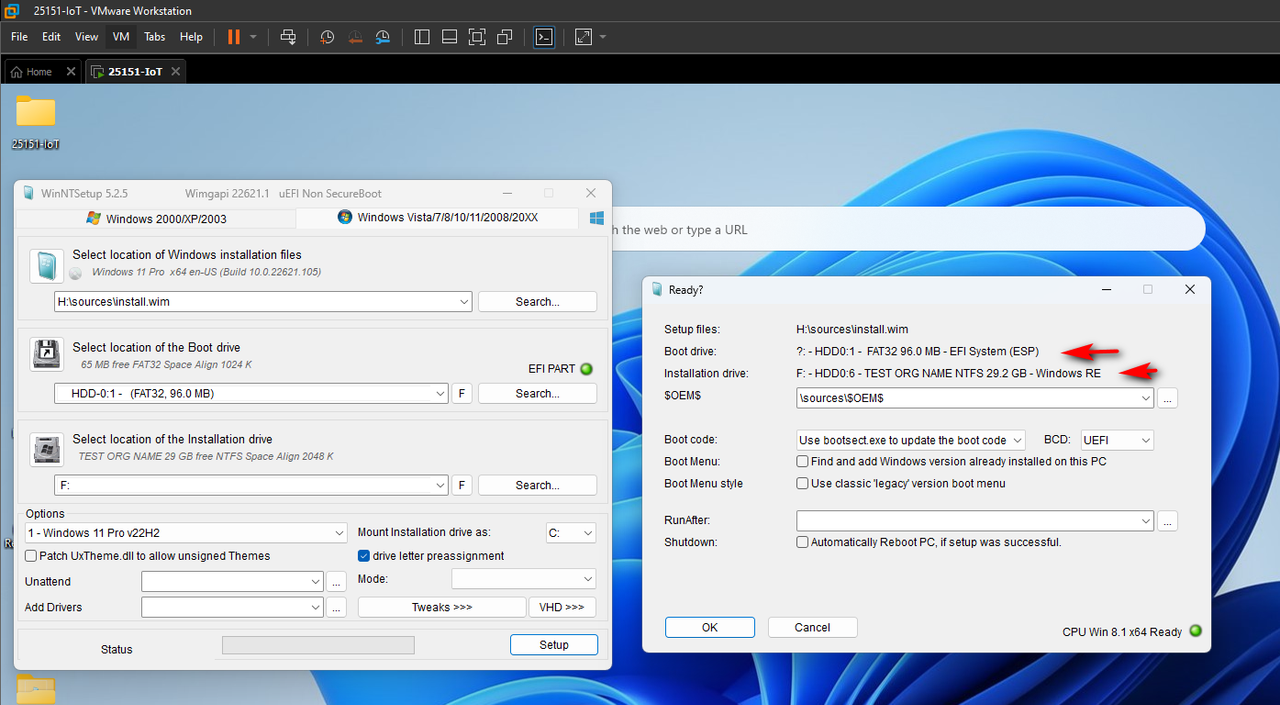Open the BCD UEFI dropdown

[1116, 440]
